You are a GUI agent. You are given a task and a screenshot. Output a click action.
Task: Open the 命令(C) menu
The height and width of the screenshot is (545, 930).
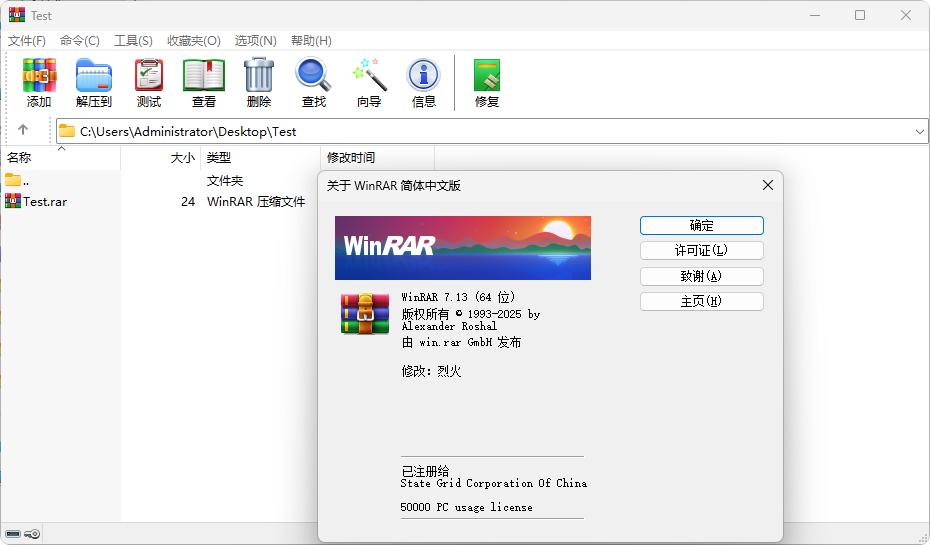click(x=79, y=40)
